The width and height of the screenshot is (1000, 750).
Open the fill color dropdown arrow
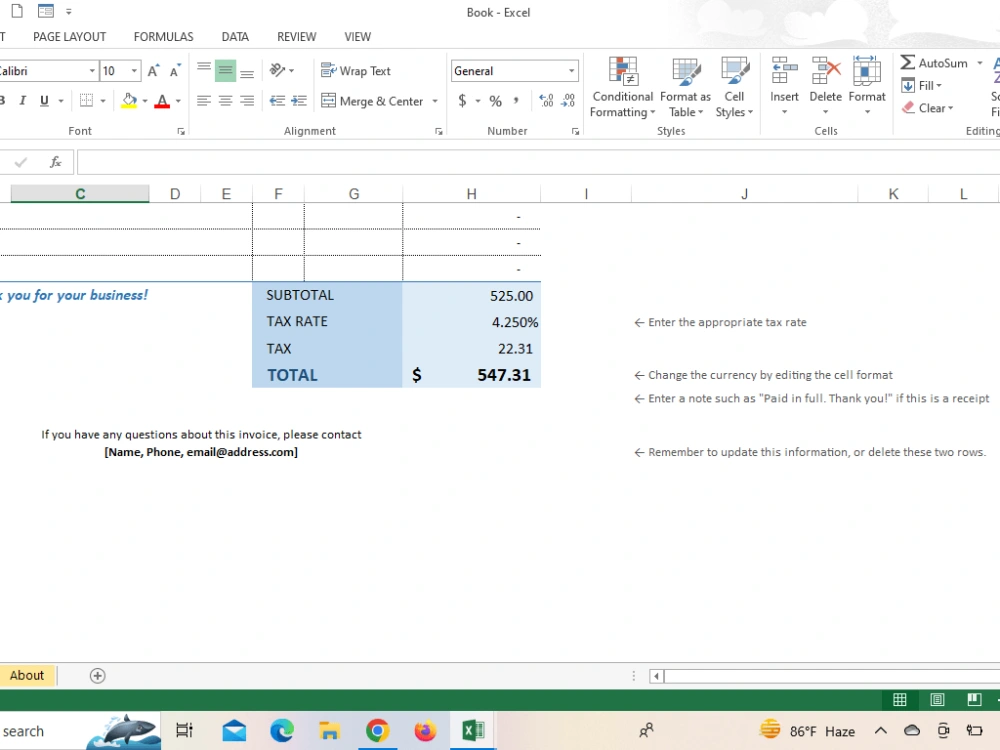coord(145,101)
